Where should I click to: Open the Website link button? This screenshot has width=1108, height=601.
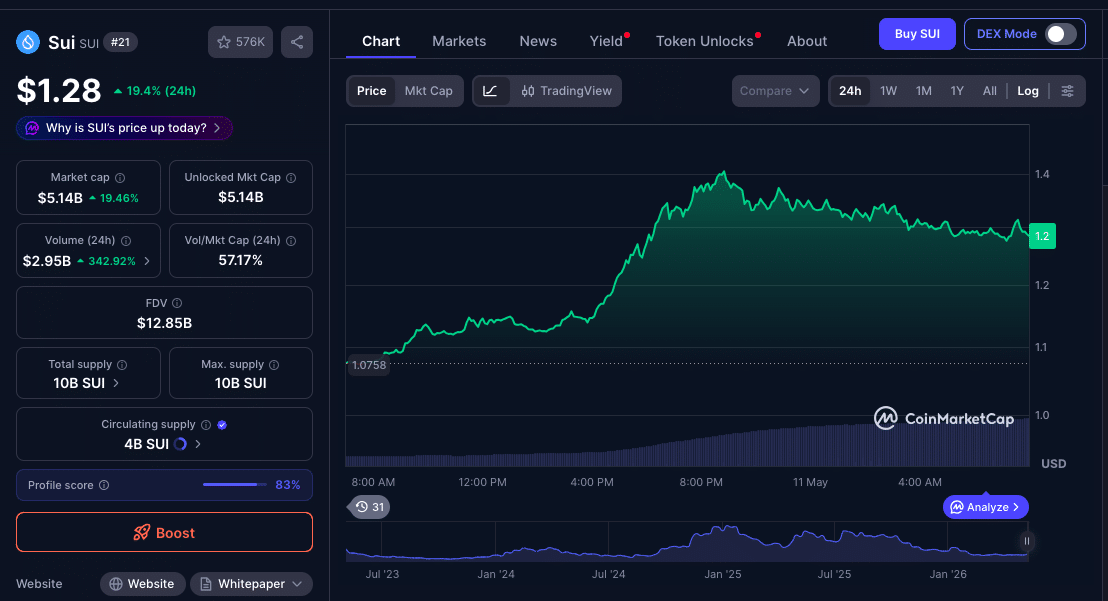(142, 584)
